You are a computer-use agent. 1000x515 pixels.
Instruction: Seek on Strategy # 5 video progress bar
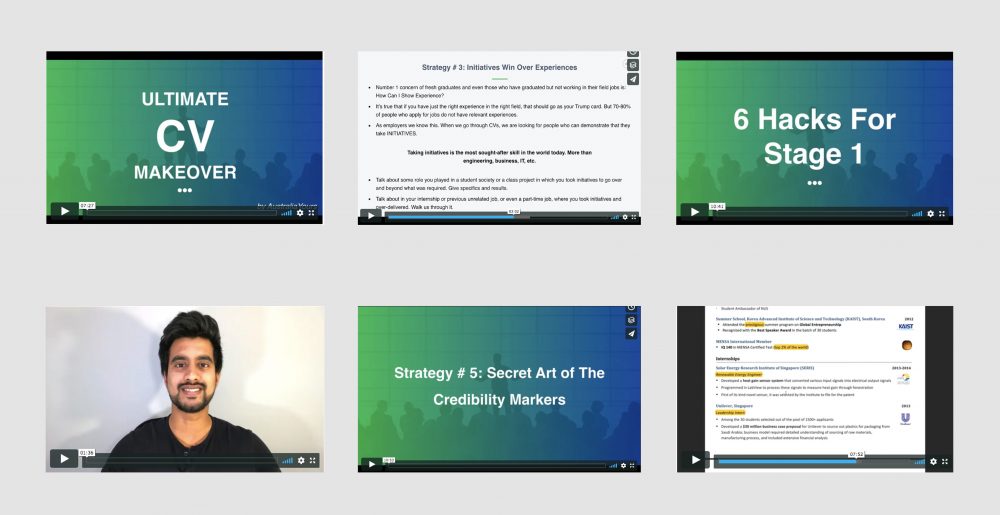pyautogui.click(x=497, y=466)
